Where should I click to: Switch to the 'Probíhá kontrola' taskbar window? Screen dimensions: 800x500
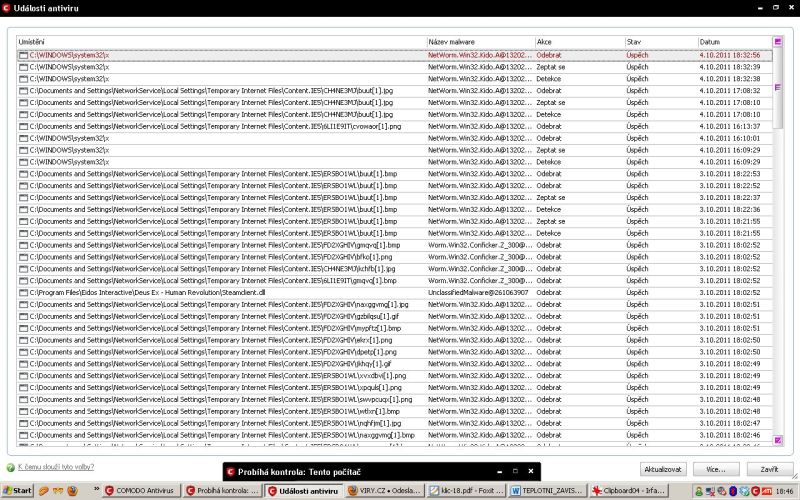coord(223,491)
